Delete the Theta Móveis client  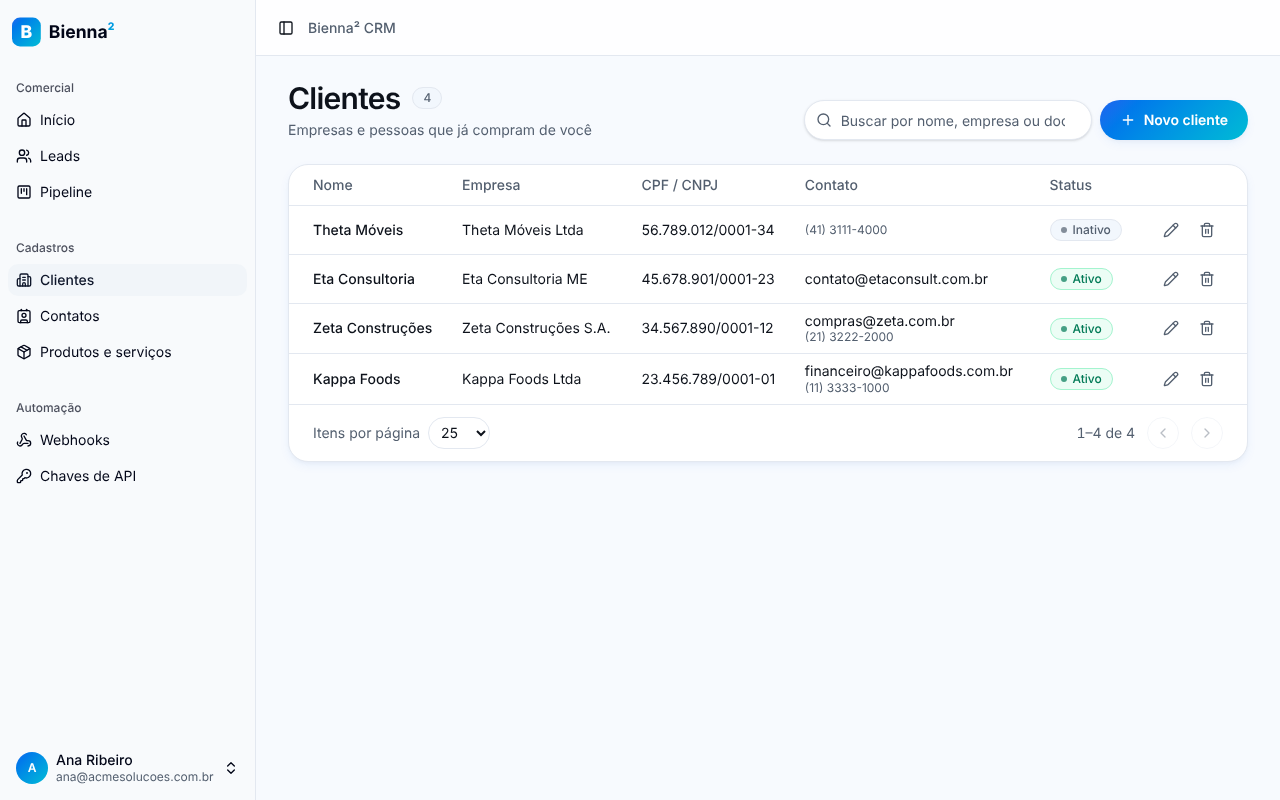1207,230
